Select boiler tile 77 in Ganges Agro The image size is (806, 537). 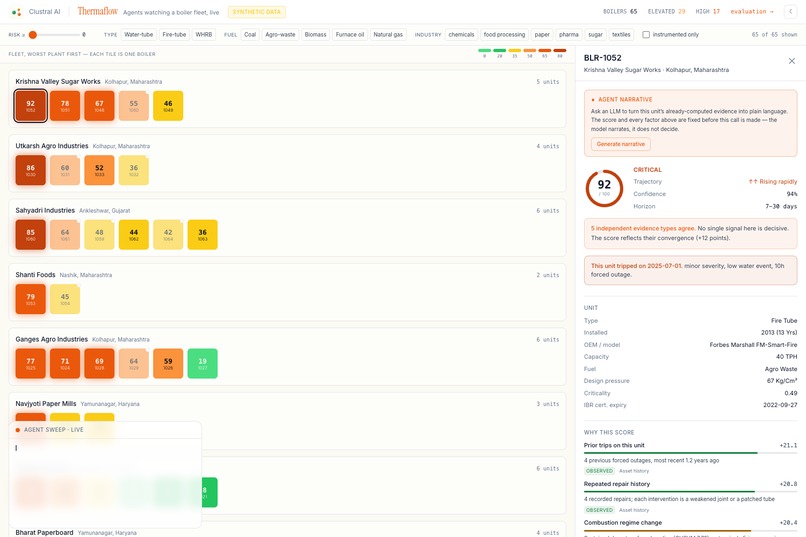(x=31, y=363)
